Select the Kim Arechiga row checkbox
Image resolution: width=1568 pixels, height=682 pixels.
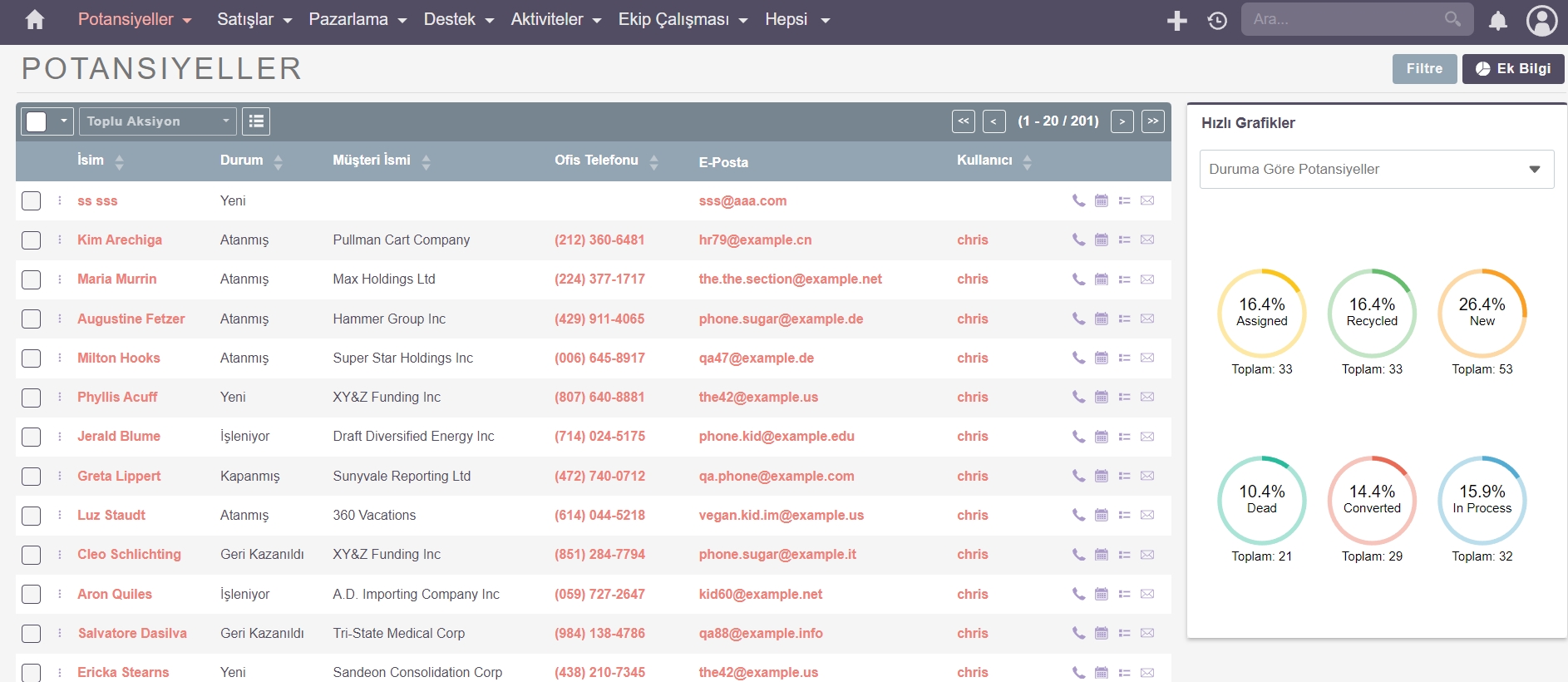click(31, 240)
